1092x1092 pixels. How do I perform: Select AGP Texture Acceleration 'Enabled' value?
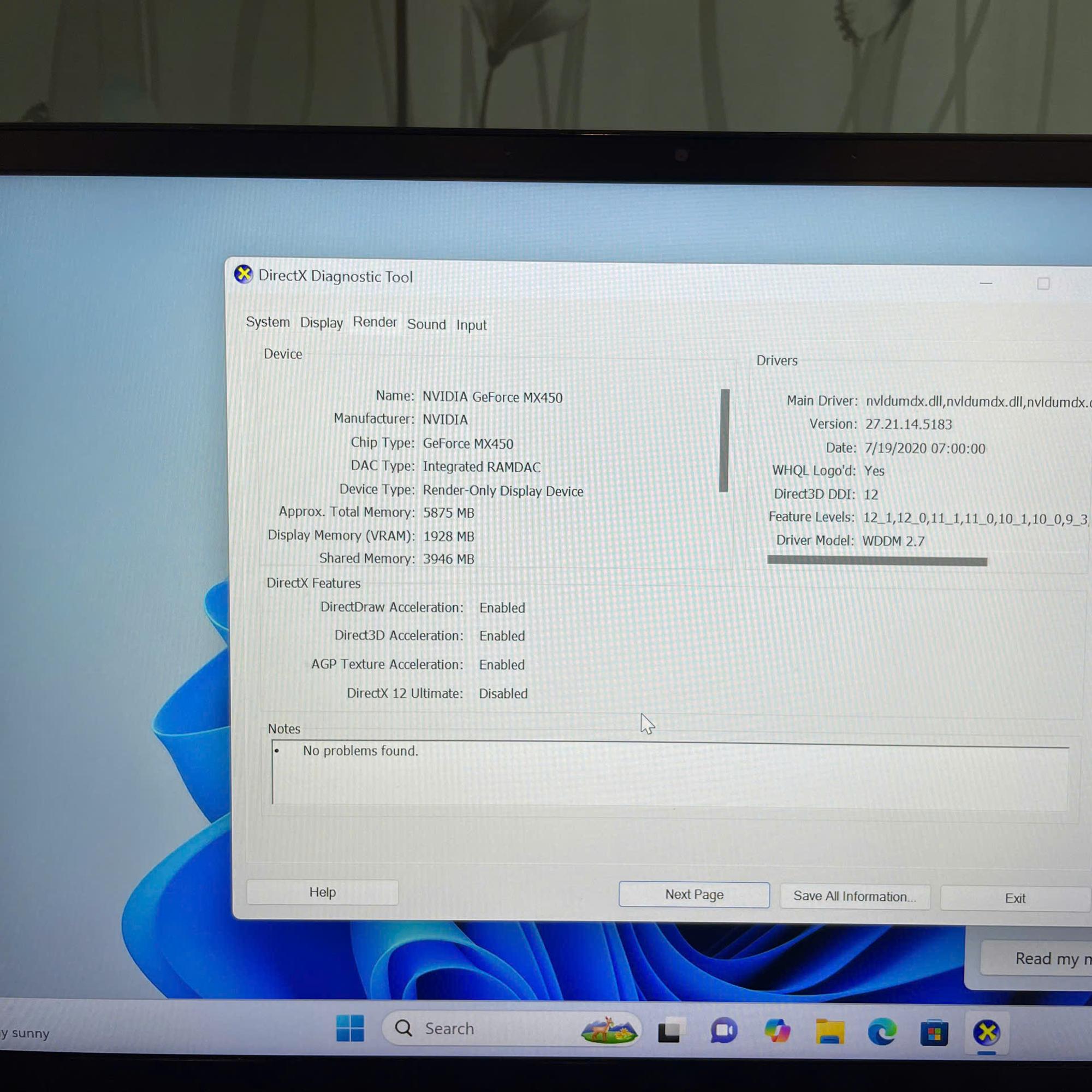pyautogui.click(x=502, y=664)
